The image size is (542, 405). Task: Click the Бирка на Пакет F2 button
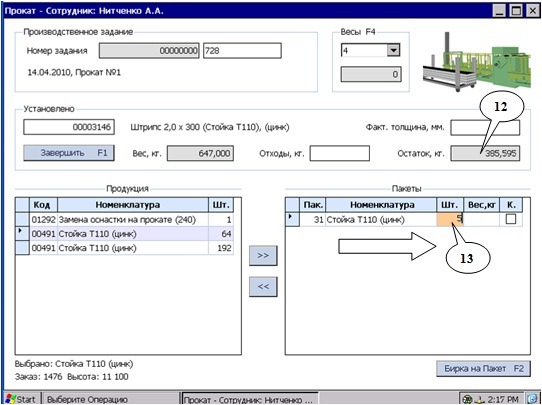tap(483, 368)
